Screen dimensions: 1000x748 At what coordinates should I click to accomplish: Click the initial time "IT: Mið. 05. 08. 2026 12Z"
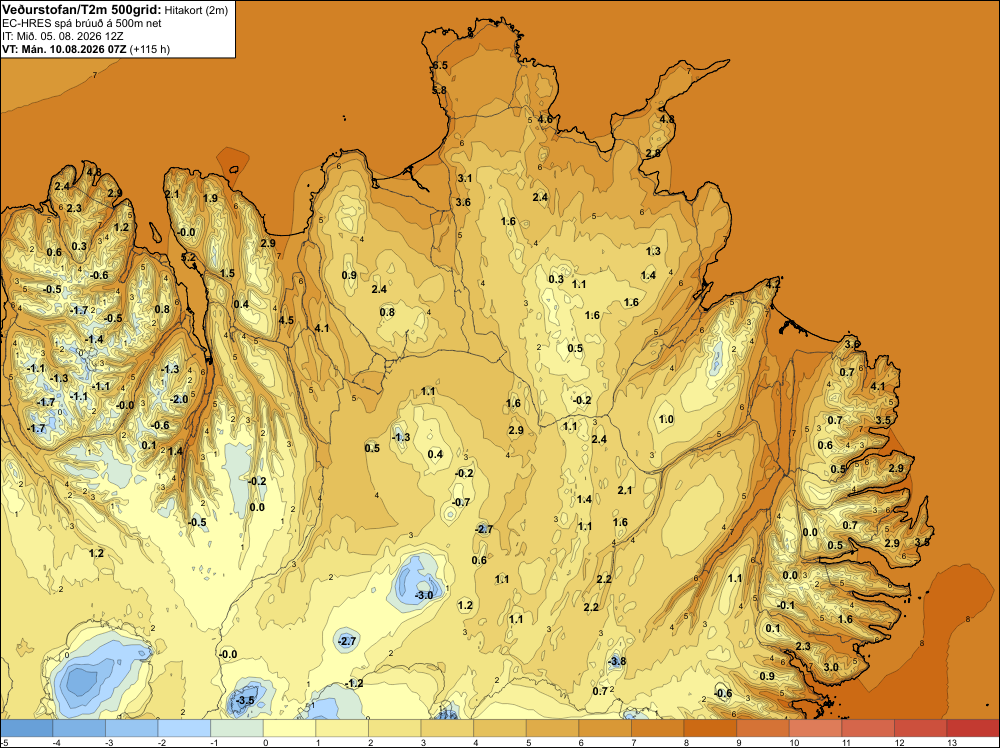62,36
